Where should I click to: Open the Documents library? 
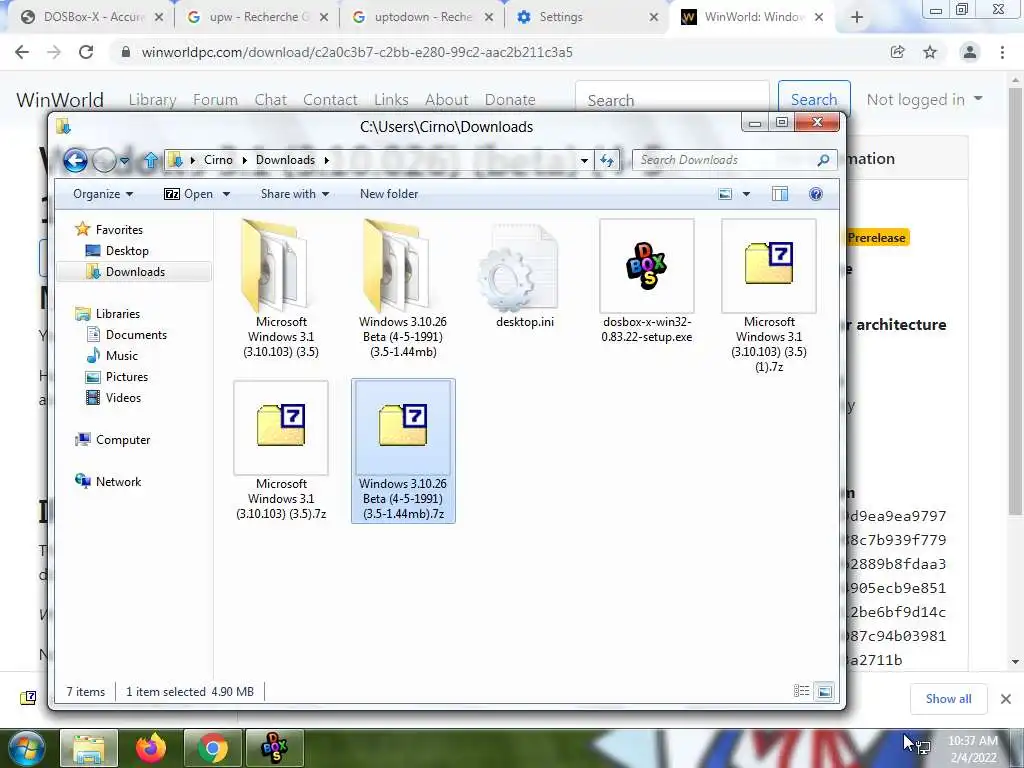136,334
